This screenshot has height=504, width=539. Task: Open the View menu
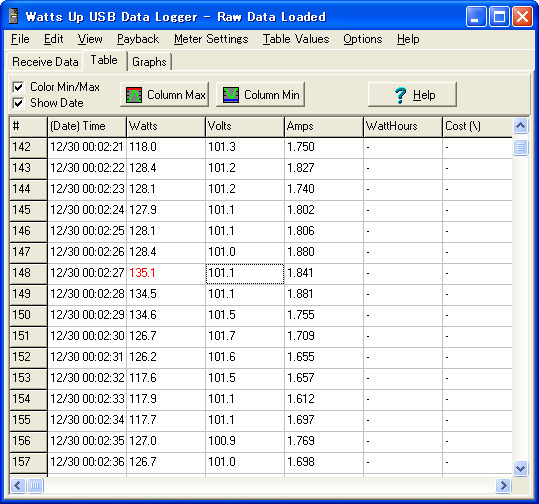(x=90, y=39)
